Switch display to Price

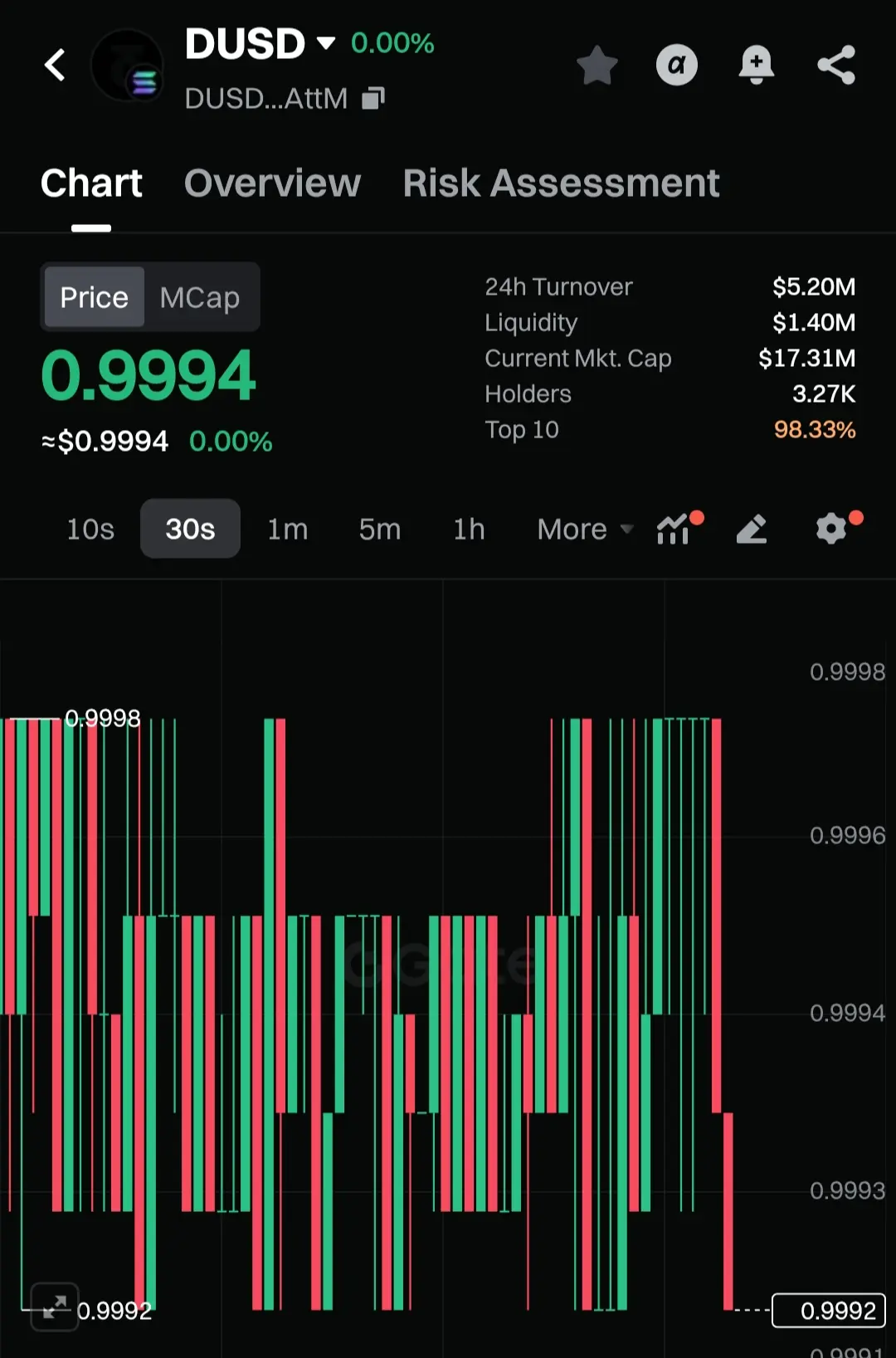(x=94, y=297)
